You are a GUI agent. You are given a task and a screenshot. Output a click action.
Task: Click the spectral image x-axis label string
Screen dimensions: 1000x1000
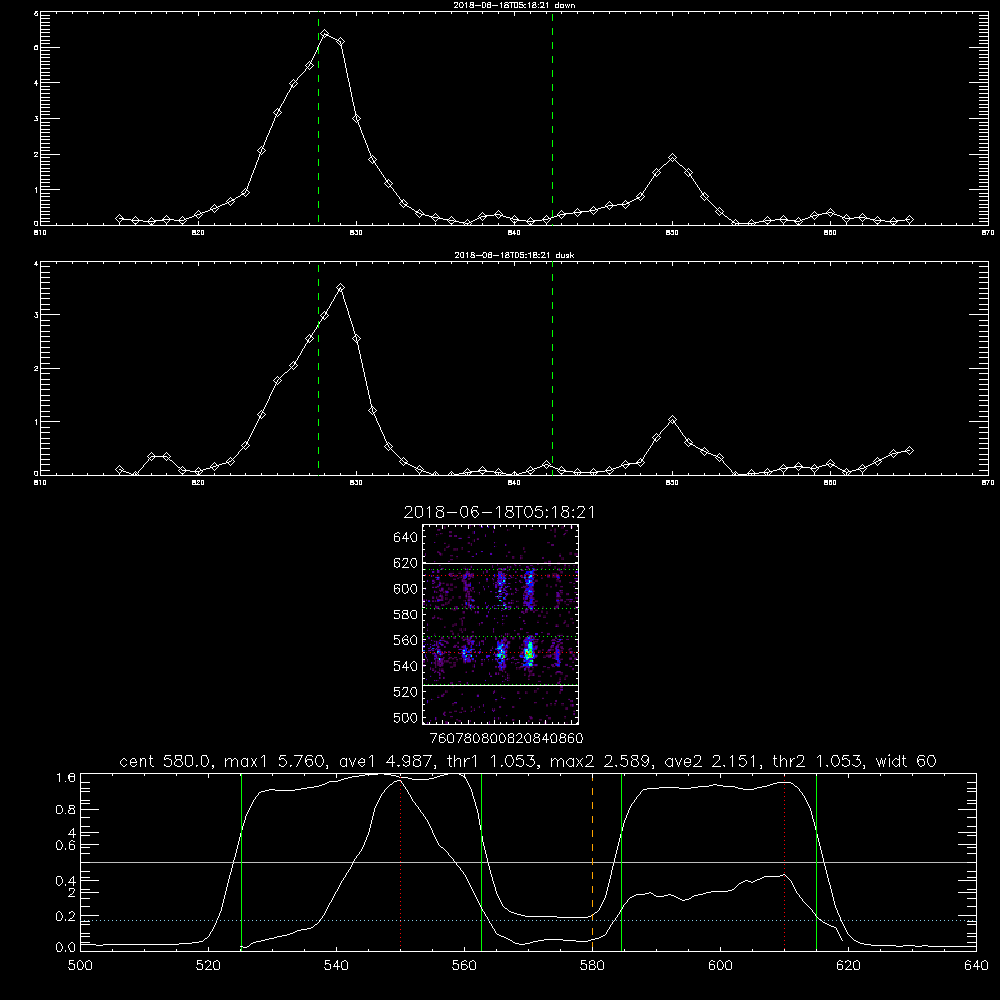point(506,738)
